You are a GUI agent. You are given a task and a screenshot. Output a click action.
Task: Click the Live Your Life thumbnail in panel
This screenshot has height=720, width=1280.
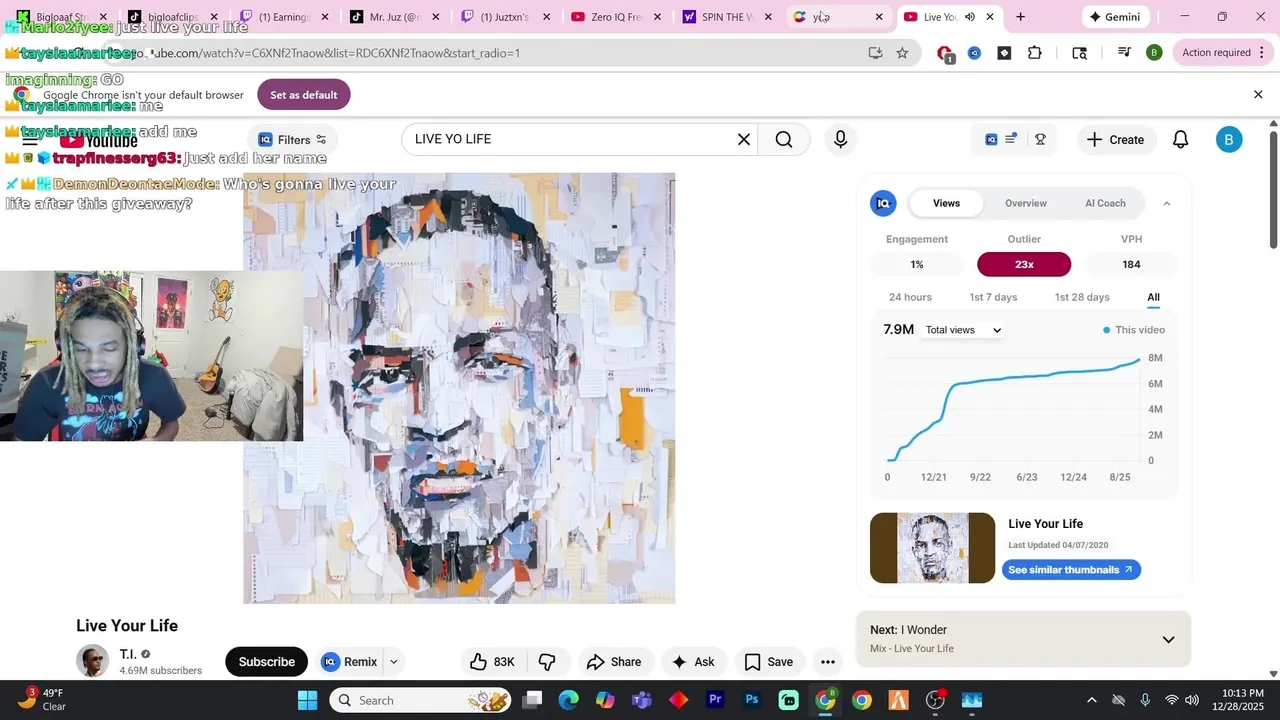tap(932, 548)
